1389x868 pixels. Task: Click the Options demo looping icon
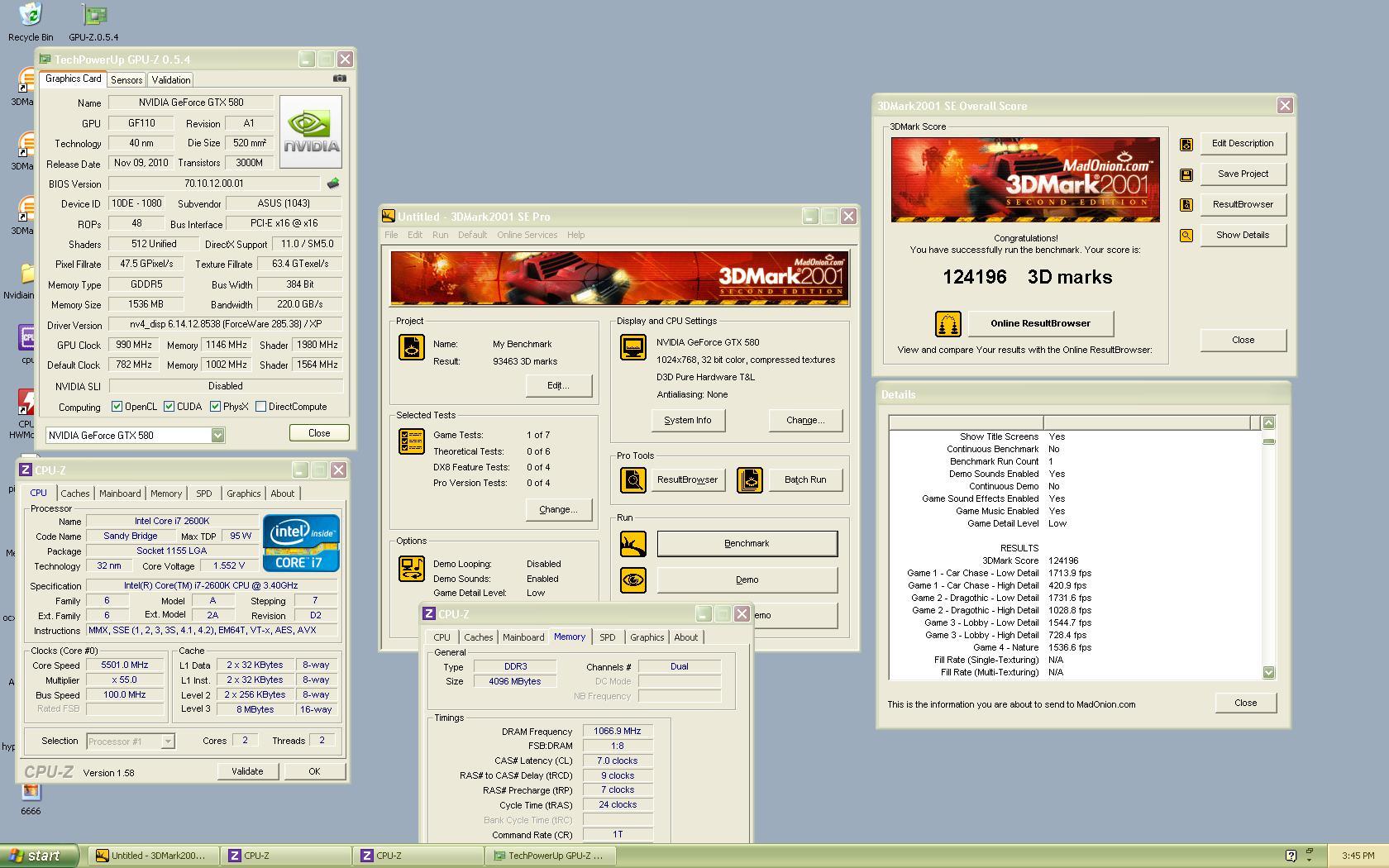(412, 569)
